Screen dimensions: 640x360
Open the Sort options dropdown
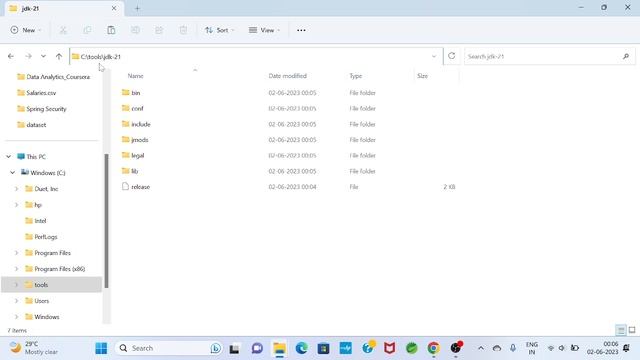click(220, 30)
